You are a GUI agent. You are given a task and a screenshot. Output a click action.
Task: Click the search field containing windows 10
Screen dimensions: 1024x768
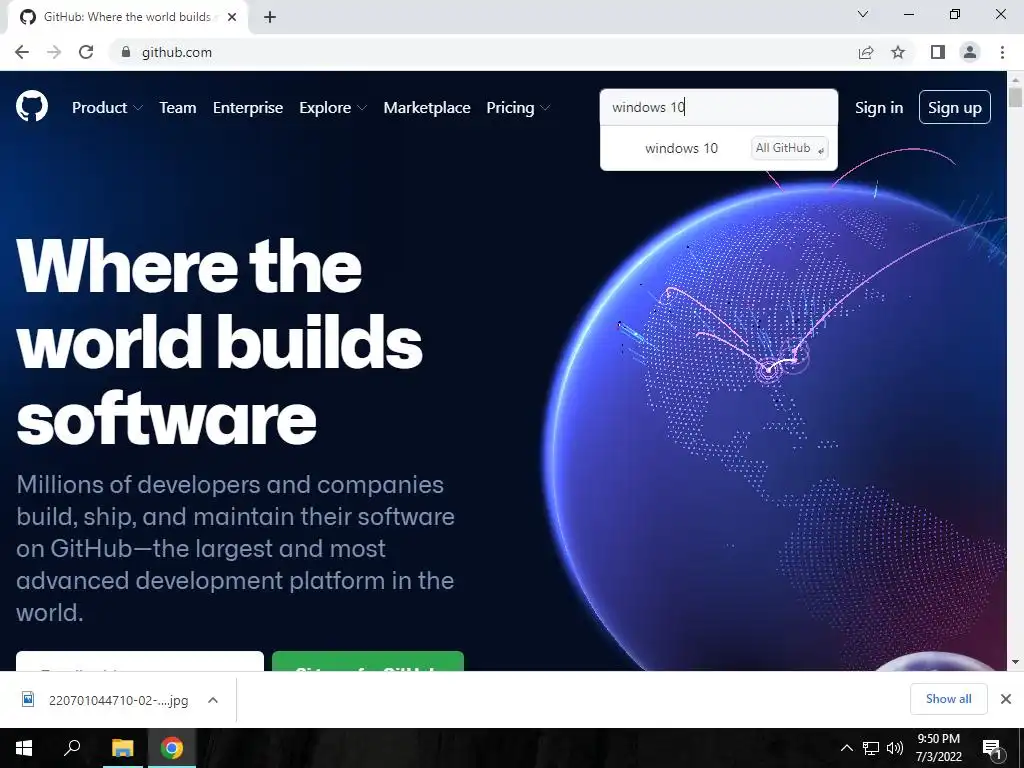718,107
